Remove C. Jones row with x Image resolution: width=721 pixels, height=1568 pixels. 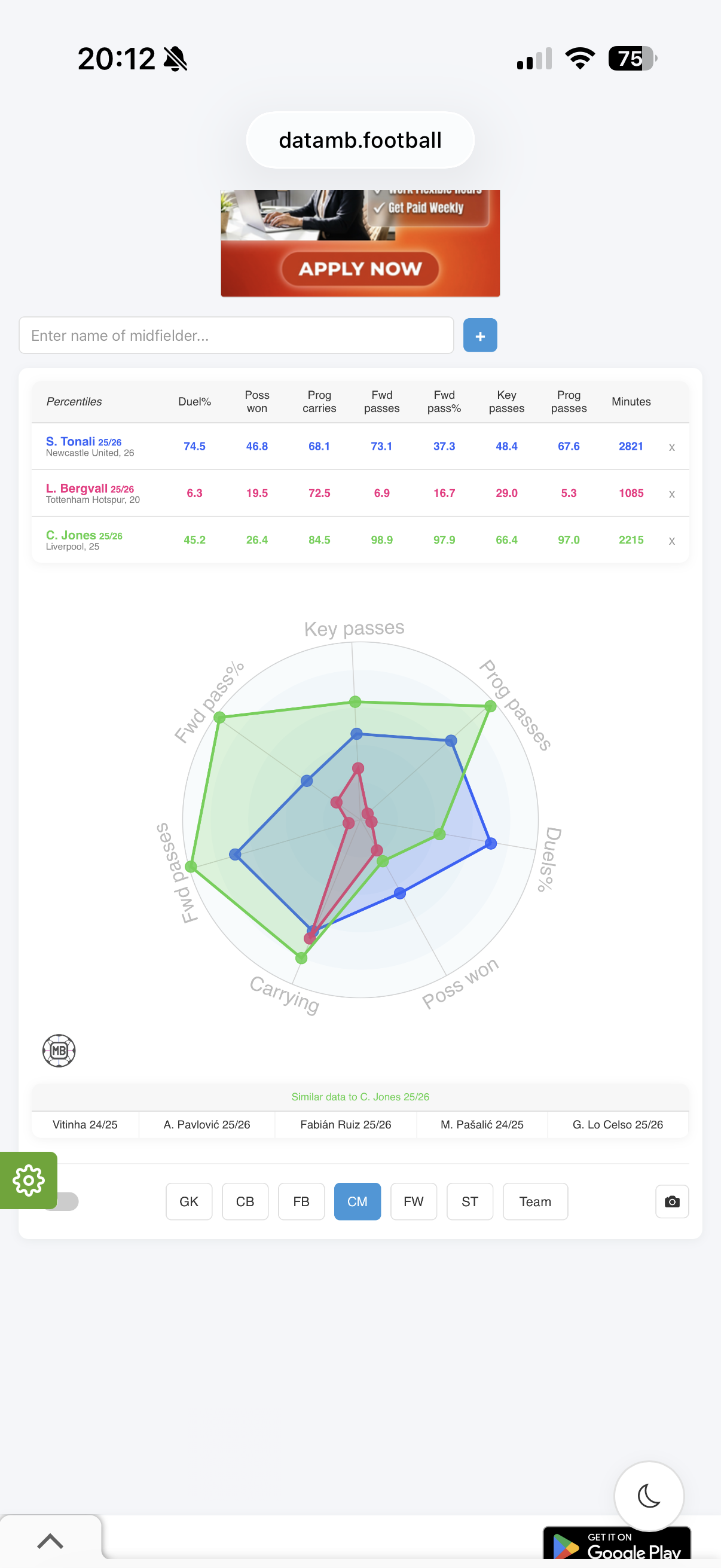672,541
